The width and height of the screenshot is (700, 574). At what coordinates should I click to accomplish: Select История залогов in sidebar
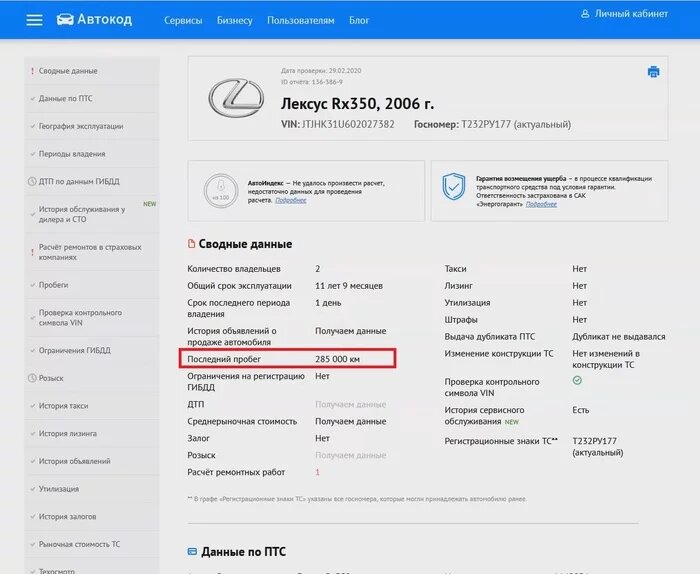[x=92, y=516]
